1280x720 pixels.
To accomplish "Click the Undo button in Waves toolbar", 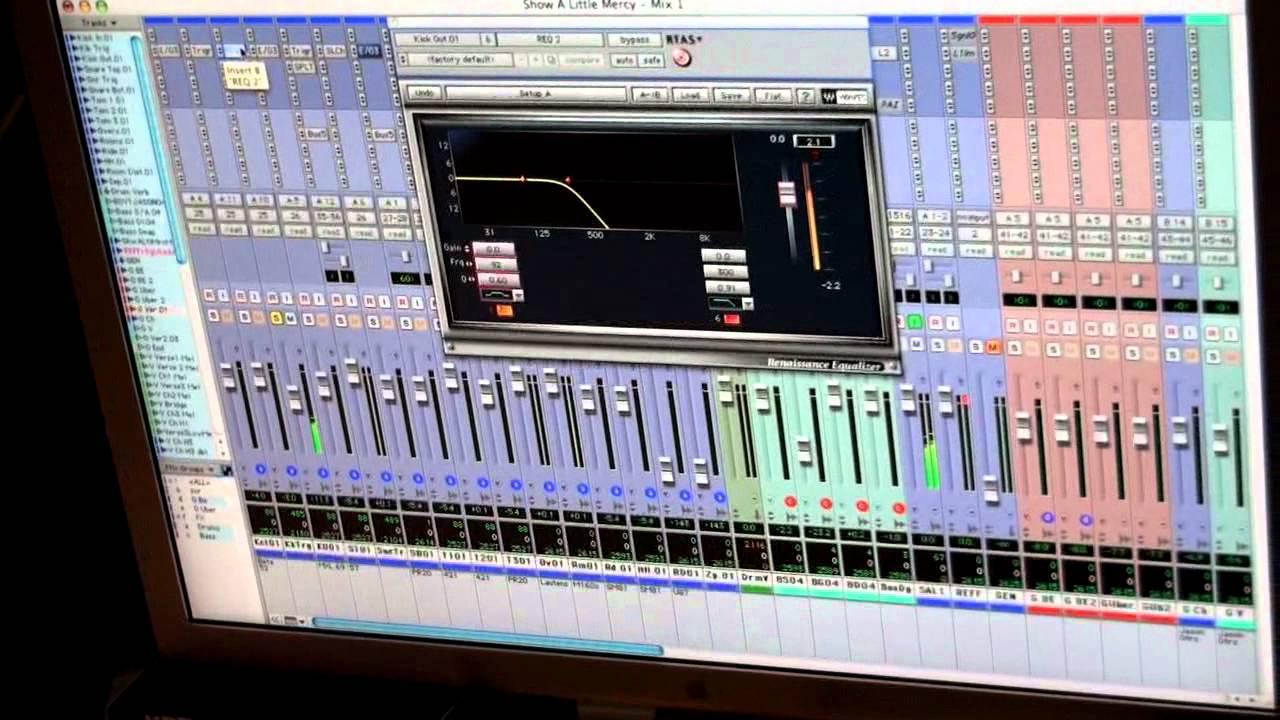I will (x=424, y=93).
